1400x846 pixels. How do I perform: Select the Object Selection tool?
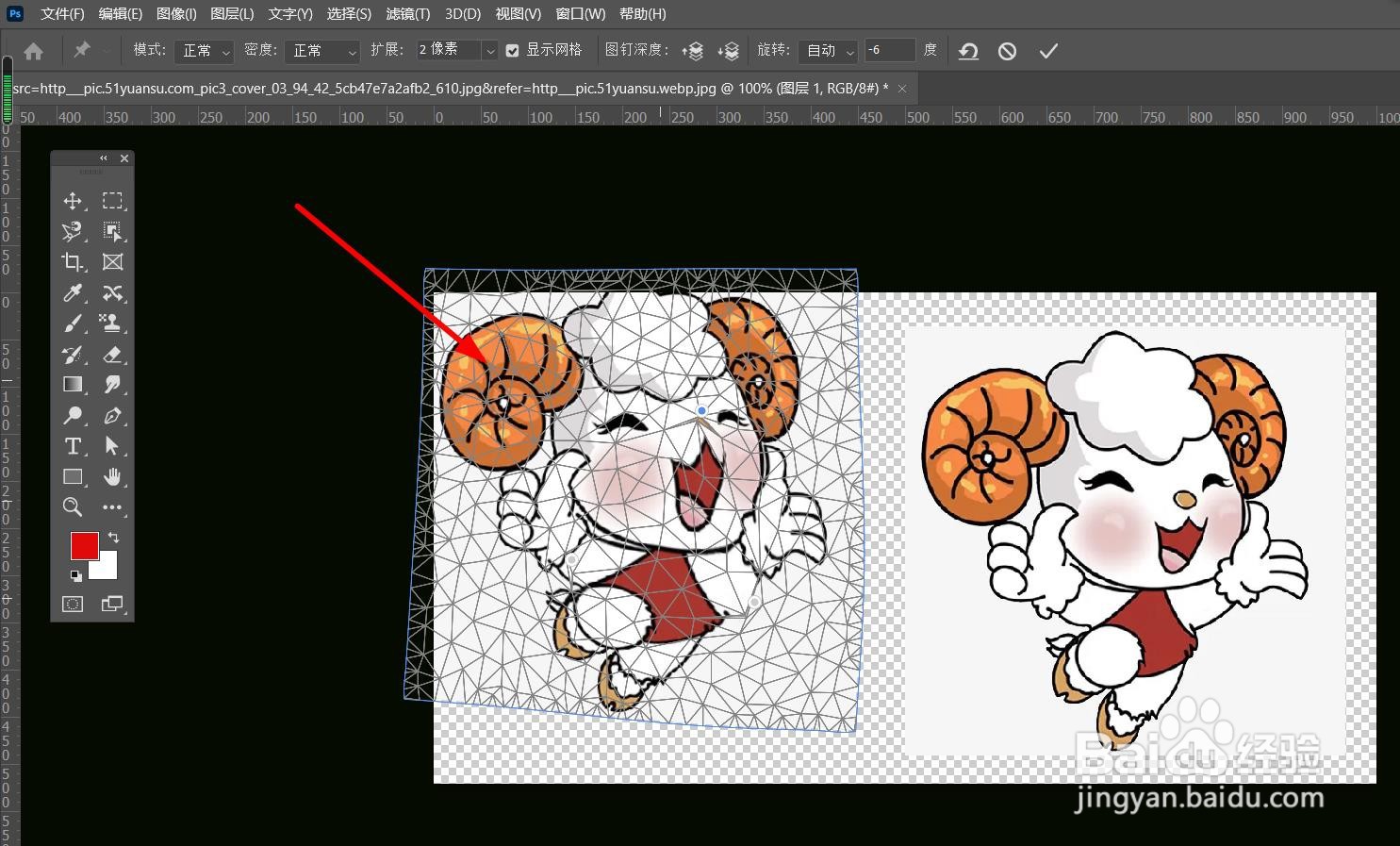point(112,231)
